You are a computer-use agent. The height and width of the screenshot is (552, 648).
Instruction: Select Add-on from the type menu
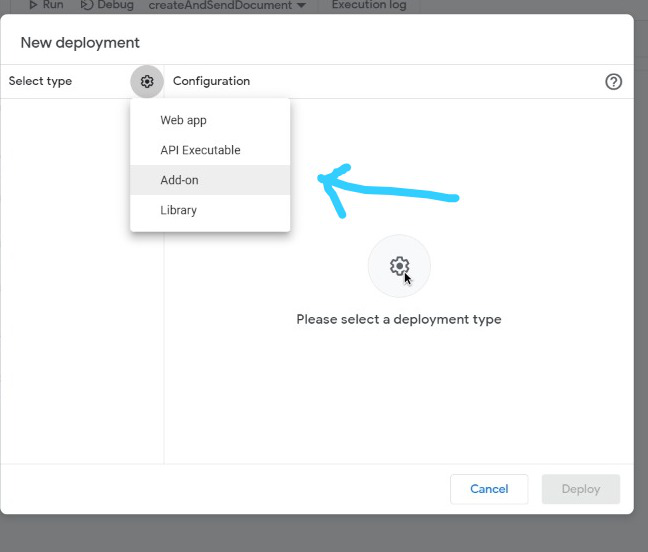[210, 180]
